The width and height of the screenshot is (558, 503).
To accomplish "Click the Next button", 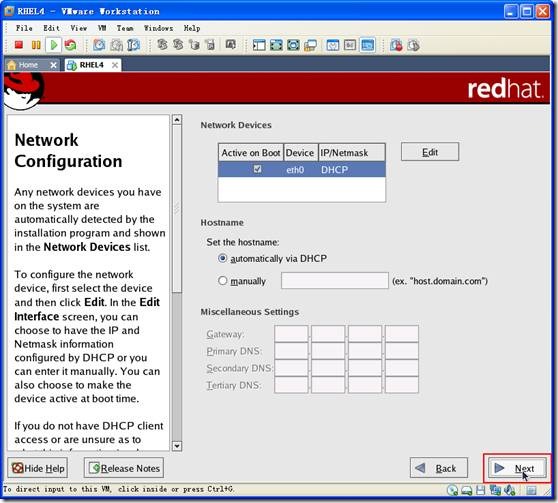I will coord(517,468).
